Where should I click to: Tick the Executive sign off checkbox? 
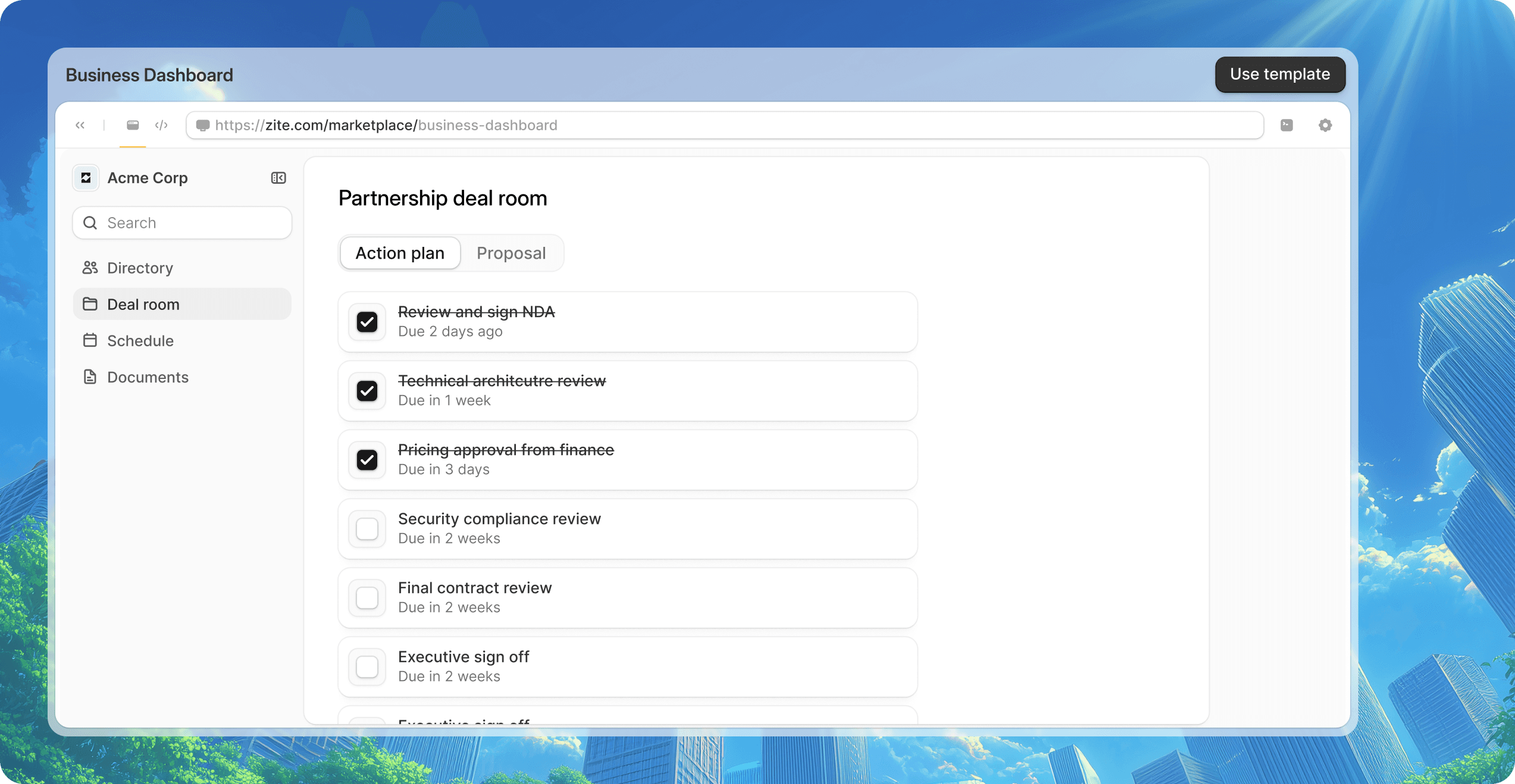[367, 667]
